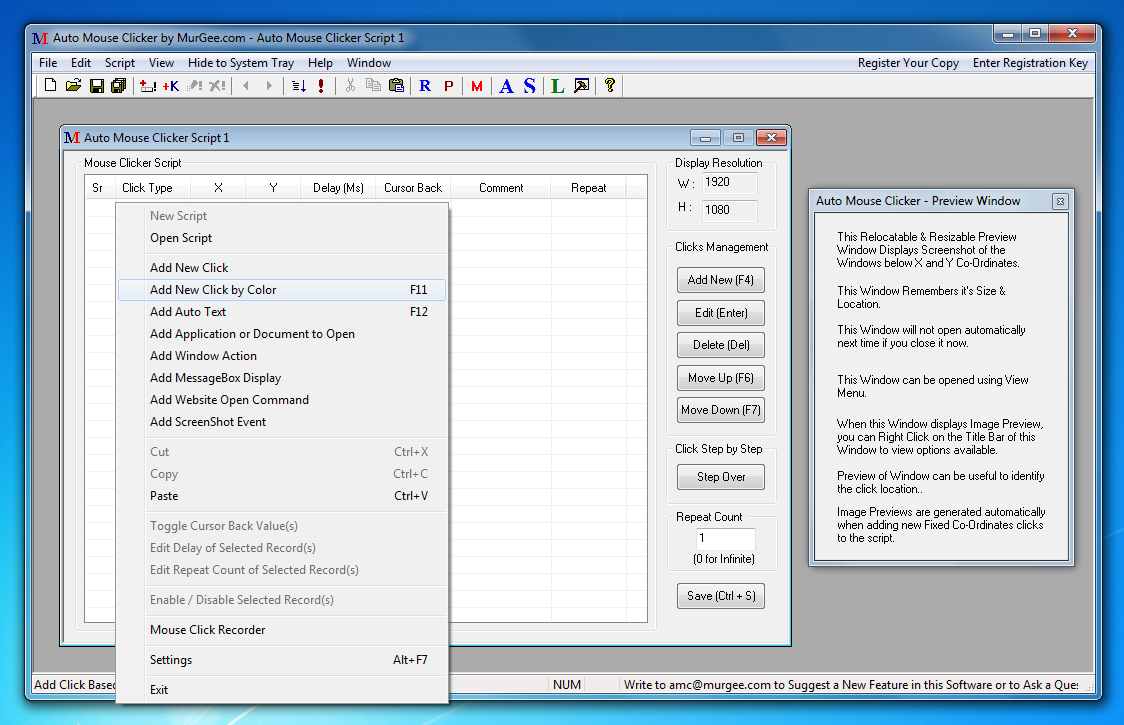Select Add New Click by Color
The image size is (1124, 725).
click(x=282, y=290)
